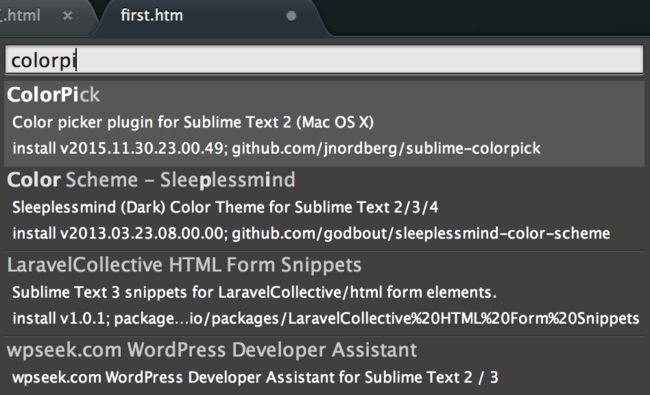Switch to the .html tab
Screen dimensions: 650x395
(20, 16)
